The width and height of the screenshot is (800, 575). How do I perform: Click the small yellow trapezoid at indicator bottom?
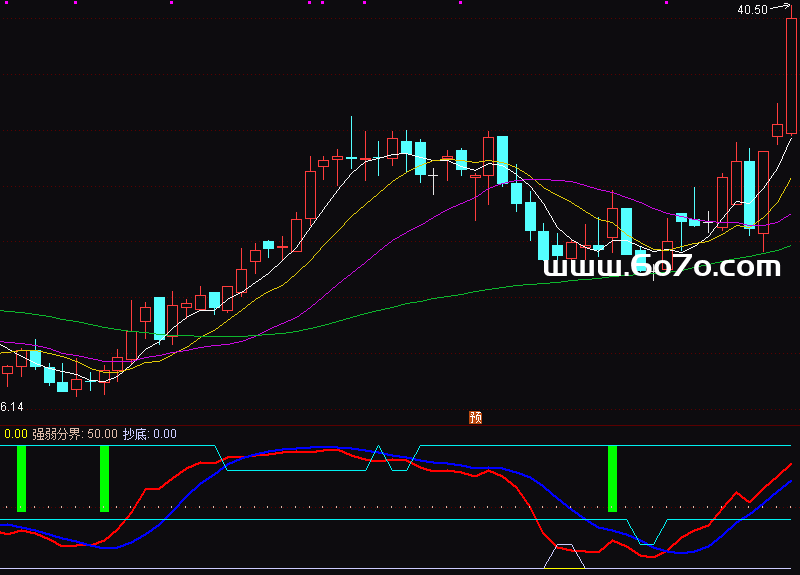tap(565, 557)
